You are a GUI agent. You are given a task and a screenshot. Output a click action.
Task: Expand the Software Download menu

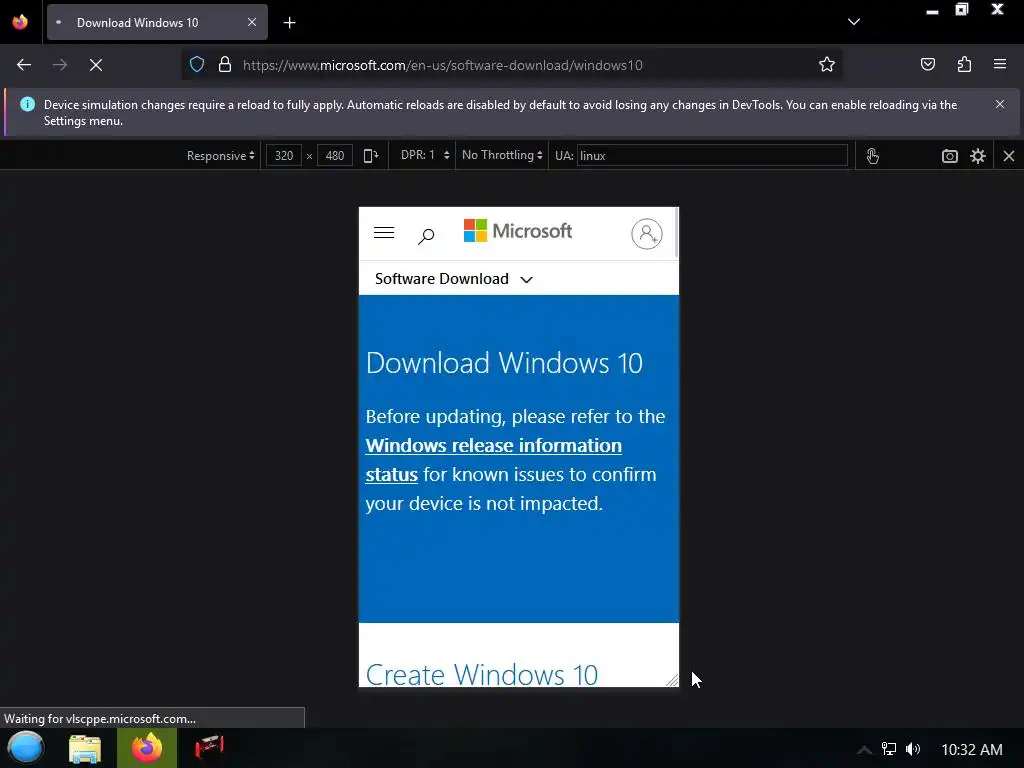453,279
